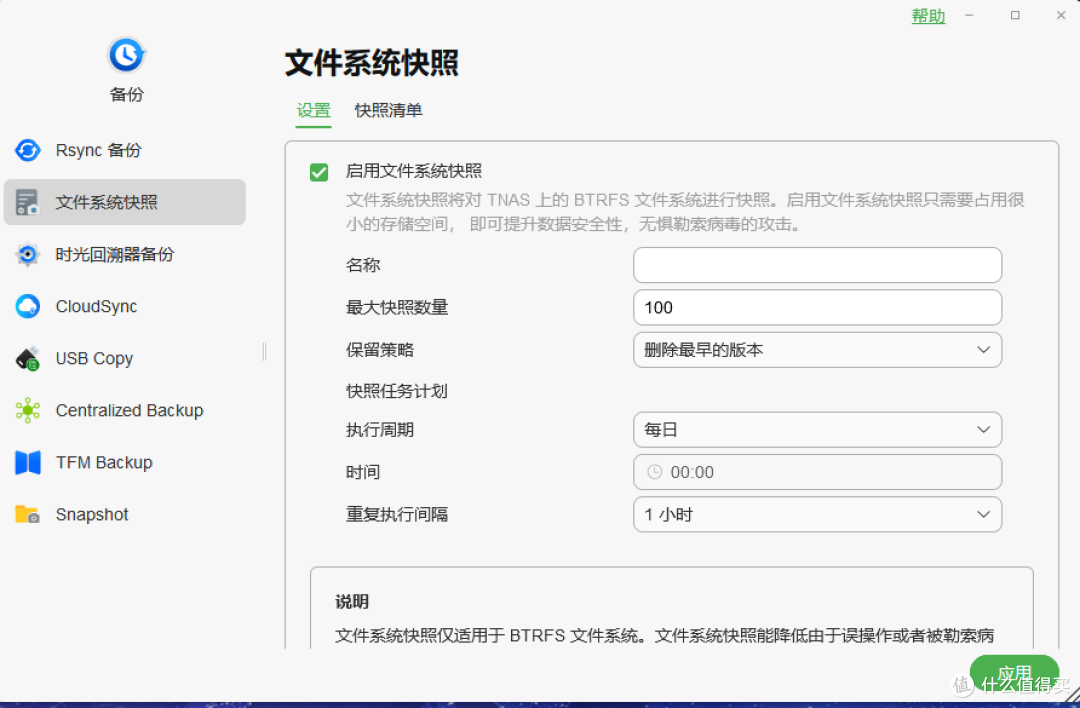Open the 保留策略 dropdown
This screenshot has height=708, width=1080.
coord(817,350)
